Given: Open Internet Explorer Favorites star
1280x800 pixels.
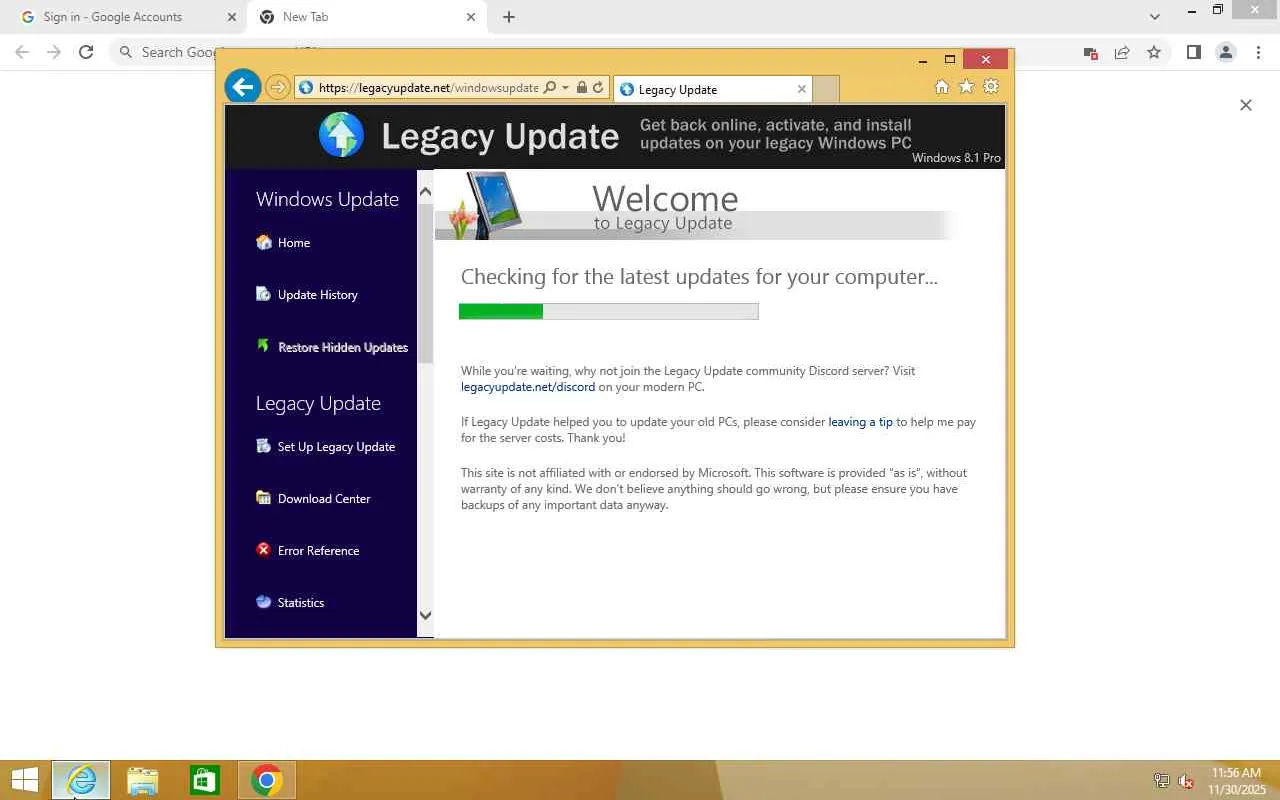Looking at the screenshot, I should 966,87.
